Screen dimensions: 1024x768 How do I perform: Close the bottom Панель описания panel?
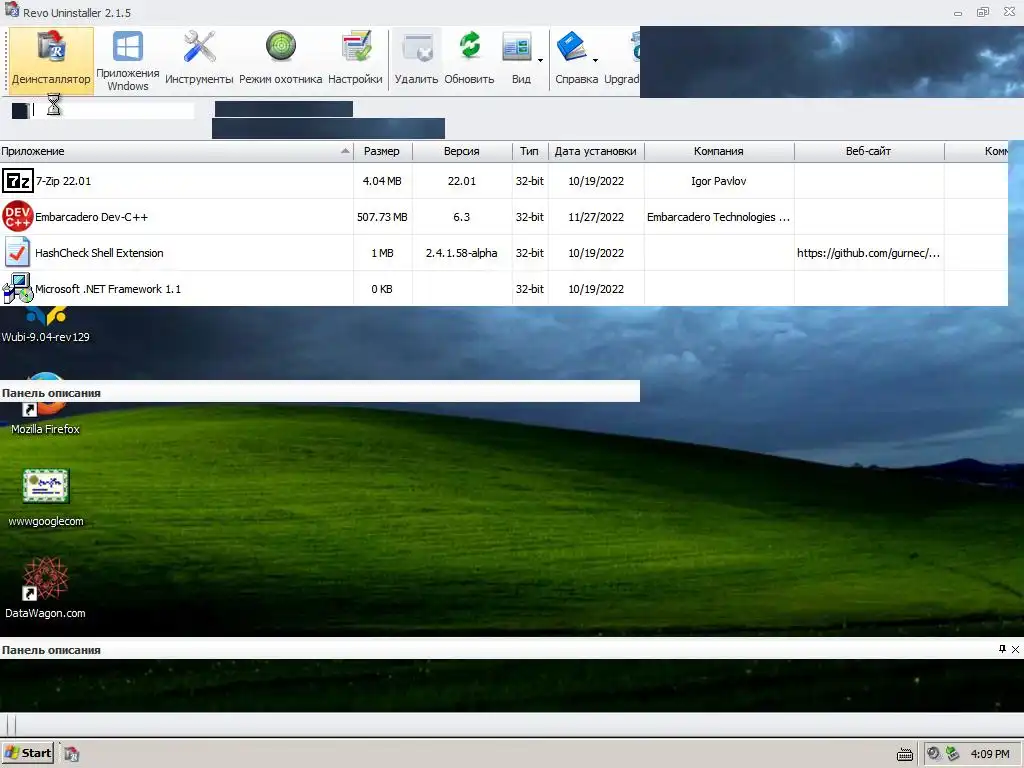pyautogui.click(x=1016, y=649)
